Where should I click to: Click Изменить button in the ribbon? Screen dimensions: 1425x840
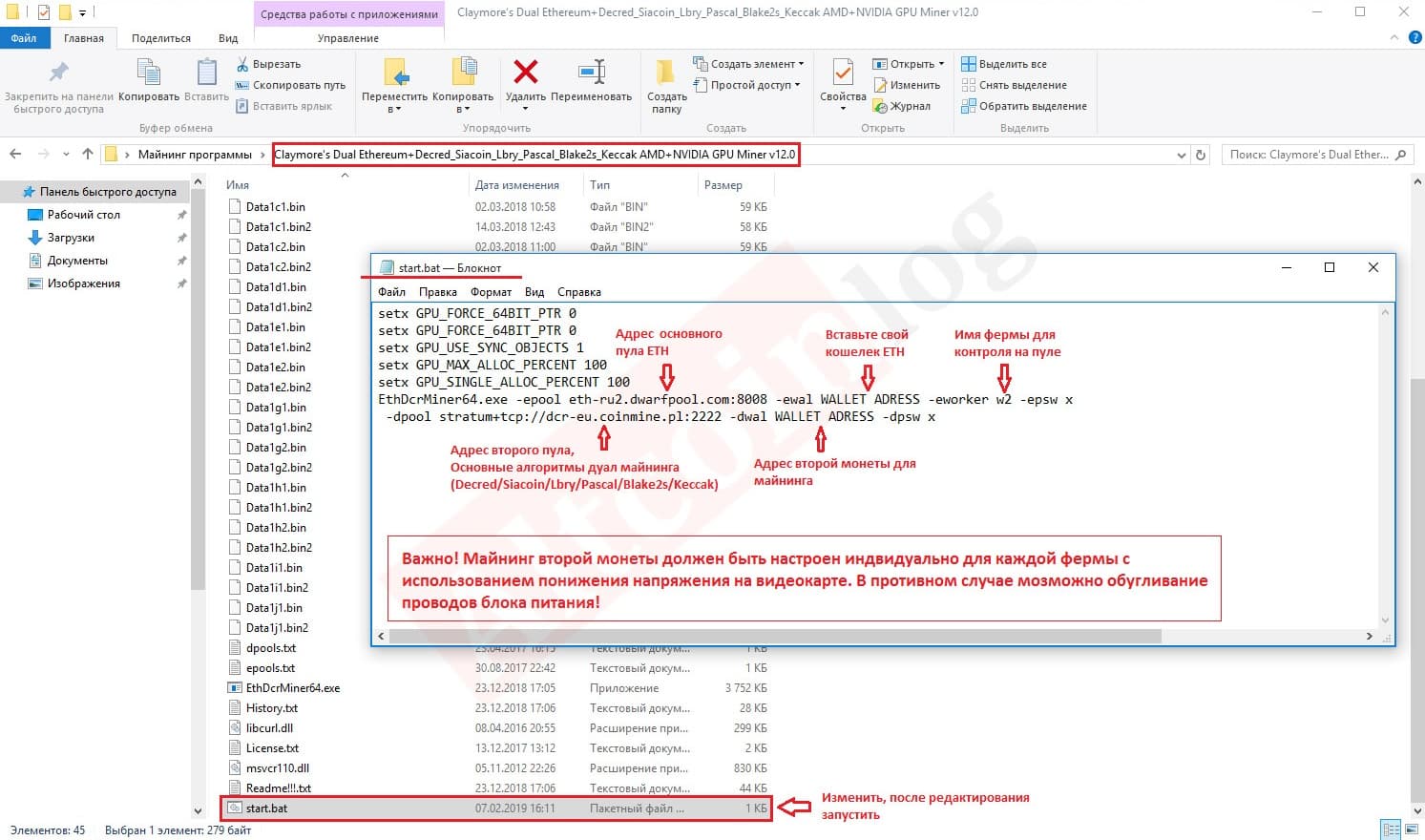pos(907,85)
